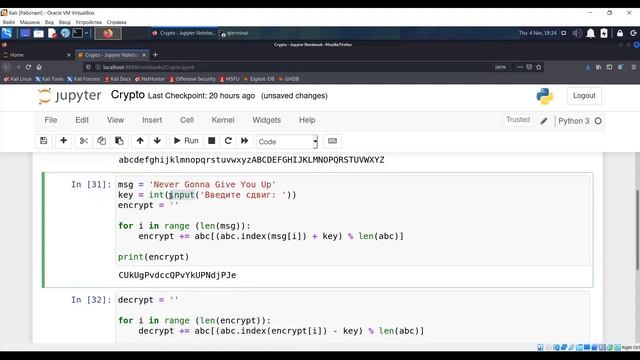Click the Python logo icon
The image size is (640, 360).
tap(544, 96)
